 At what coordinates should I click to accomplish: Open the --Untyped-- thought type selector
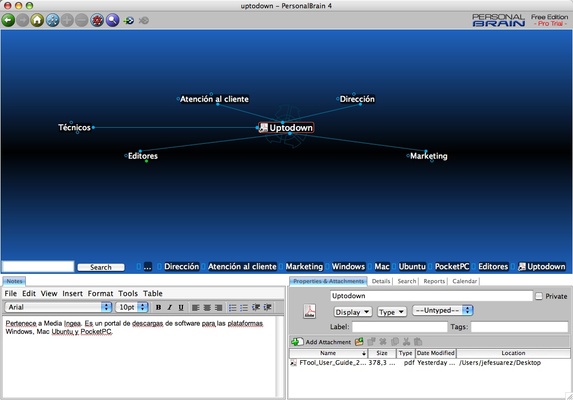pyautogui.click(x=443, y=311)
